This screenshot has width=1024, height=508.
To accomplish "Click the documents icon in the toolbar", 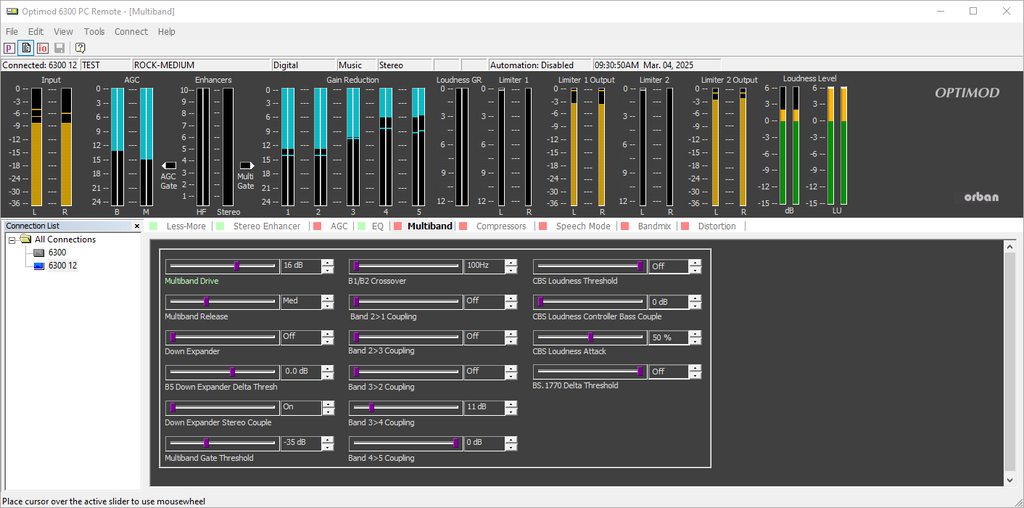I will click(27, 48).
